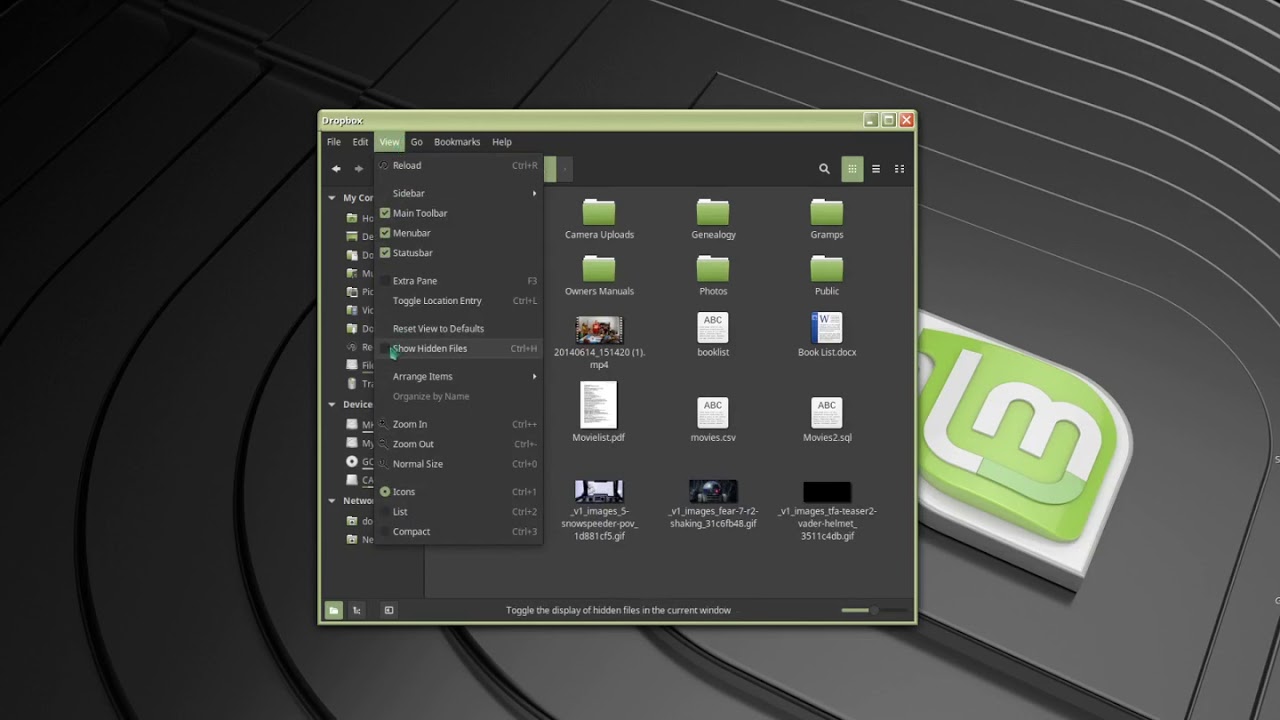Viewport: 1280px width, 720px height.
Task: Toggle the Statusbar checkbox
Action: pos(385,253)
